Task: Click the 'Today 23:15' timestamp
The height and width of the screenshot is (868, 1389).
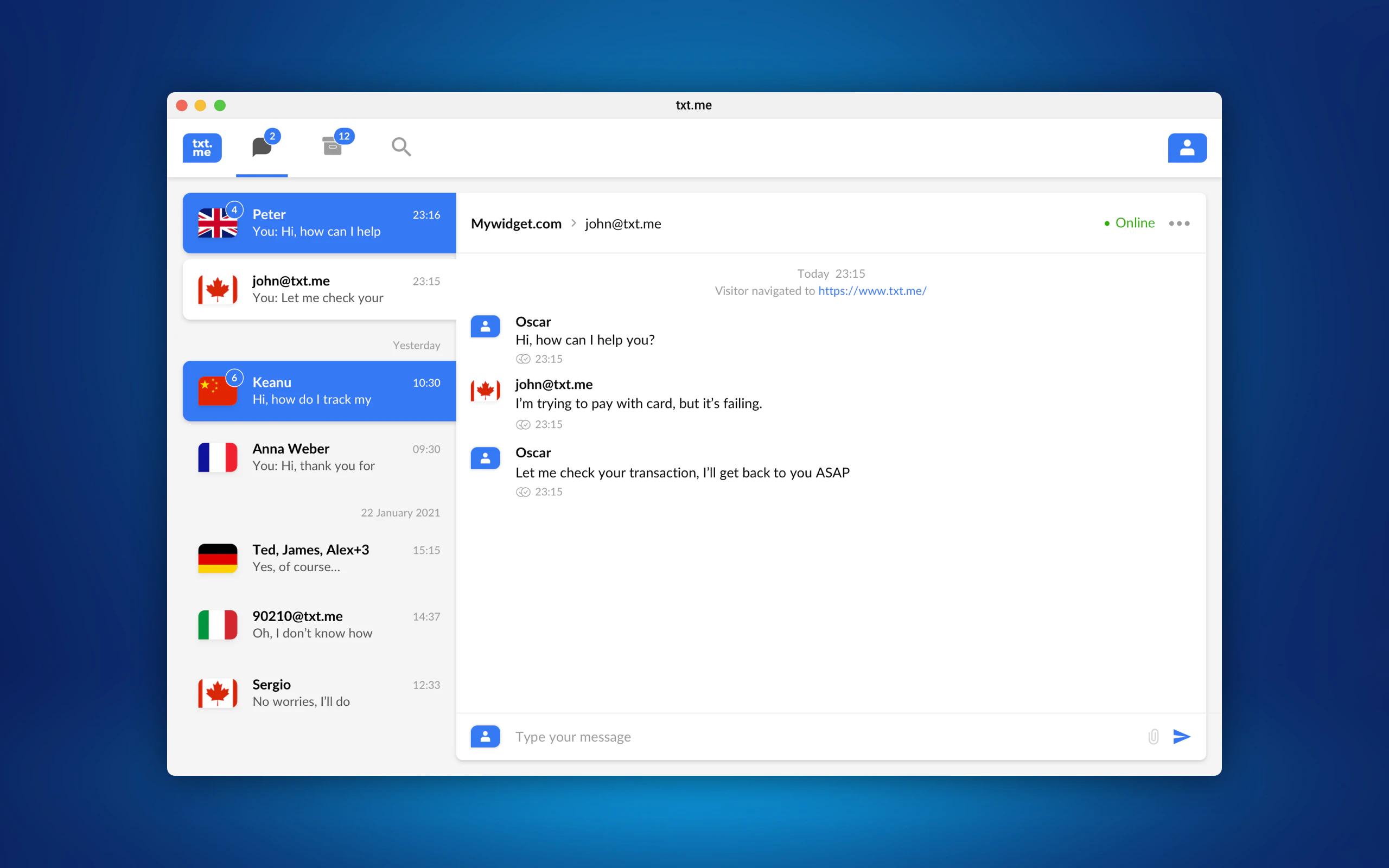Action: tap(831, 273)
